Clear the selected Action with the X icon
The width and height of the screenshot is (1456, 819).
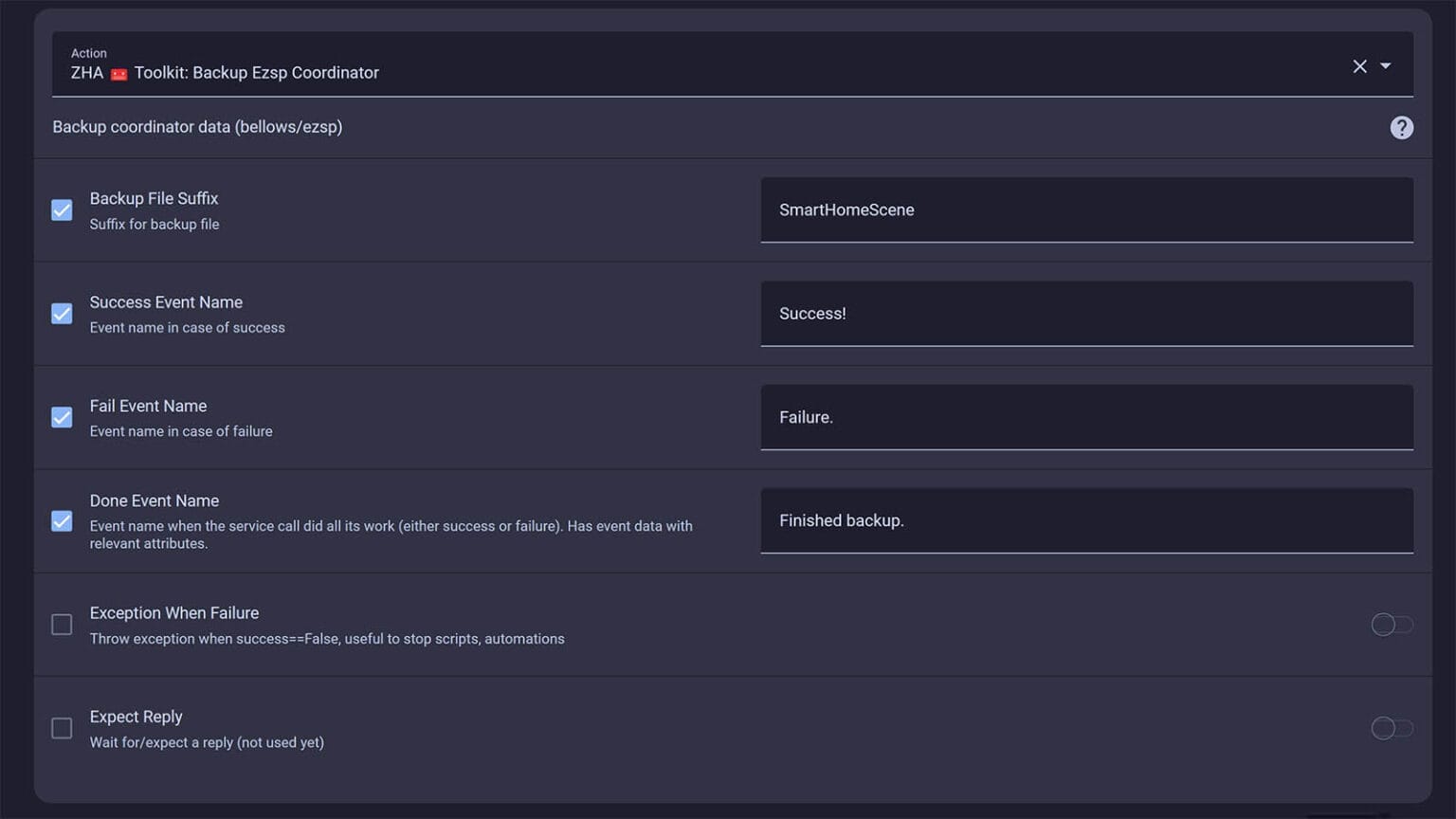[x=1359, y=66]
